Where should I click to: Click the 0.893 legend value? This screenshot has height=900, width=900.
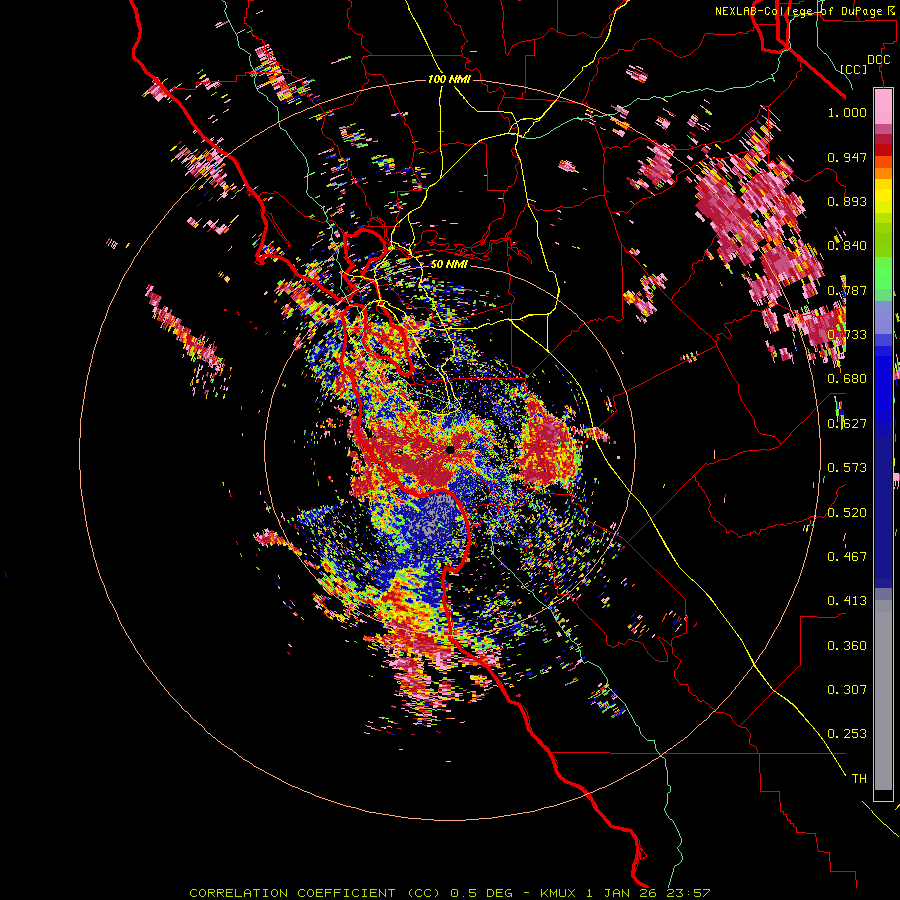click(x=847, y=201)
